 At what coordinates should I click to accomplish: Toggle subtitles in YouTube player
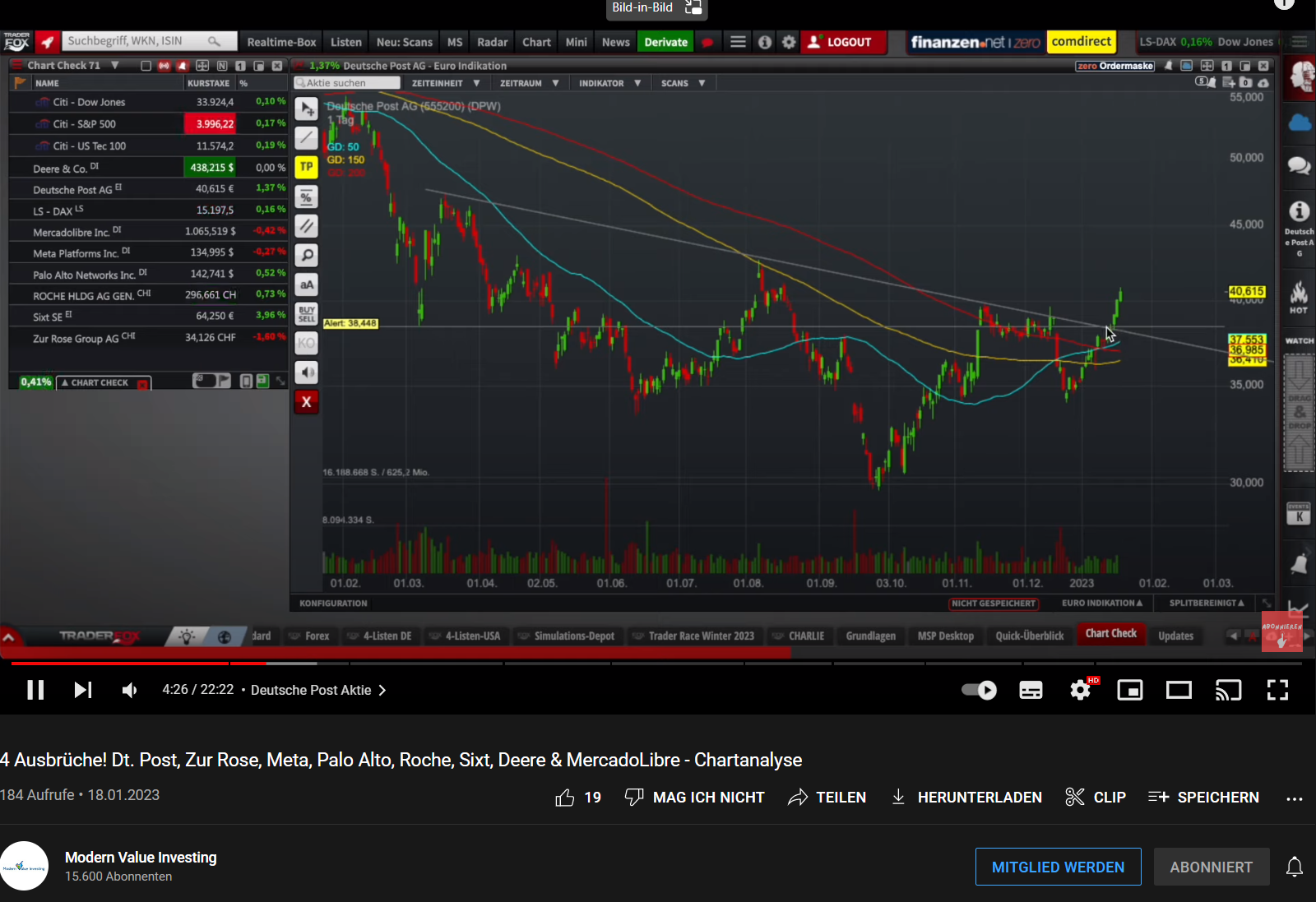[1031, 690]
